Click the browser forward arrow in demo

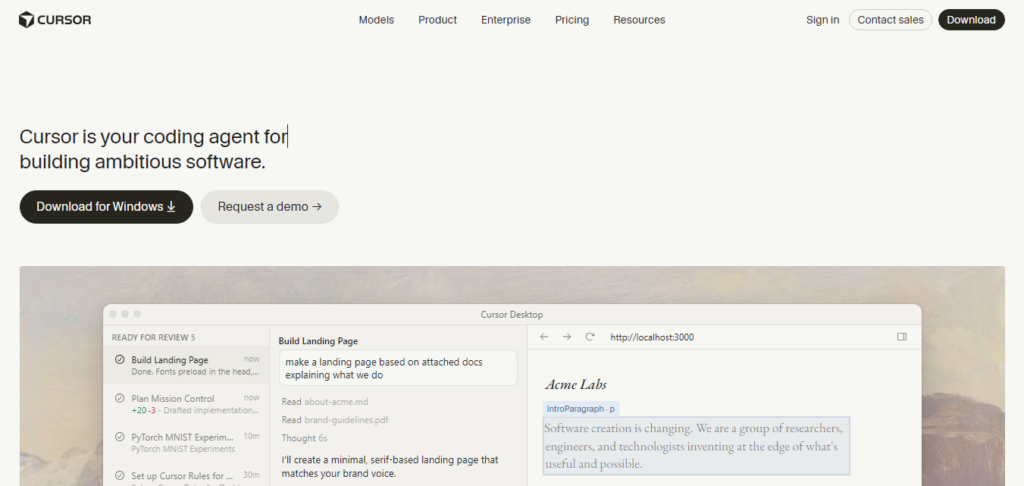pyautogui.click(x=567, y=337)
